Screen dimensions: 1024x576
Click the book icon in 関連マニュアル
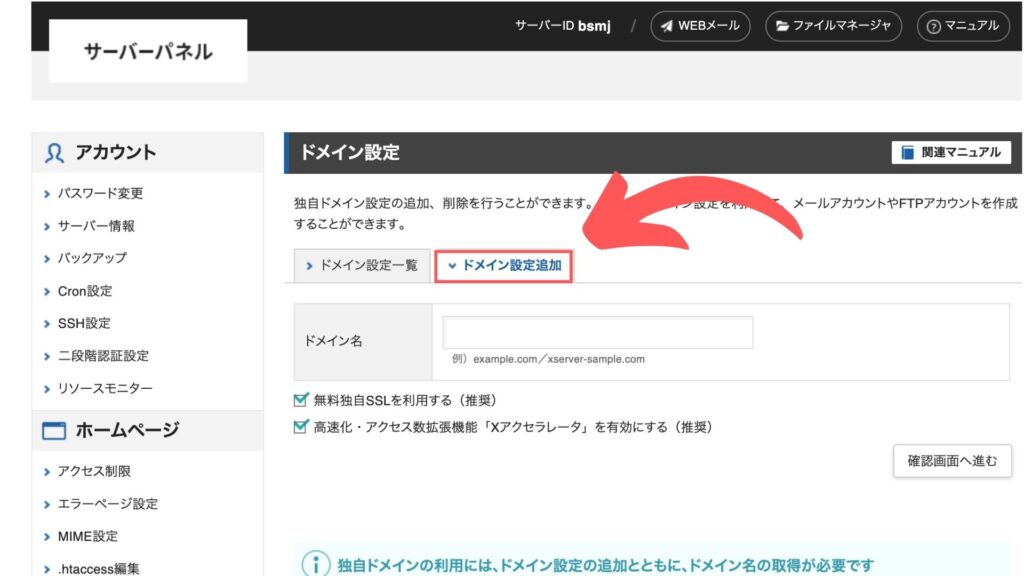point(908,152)
